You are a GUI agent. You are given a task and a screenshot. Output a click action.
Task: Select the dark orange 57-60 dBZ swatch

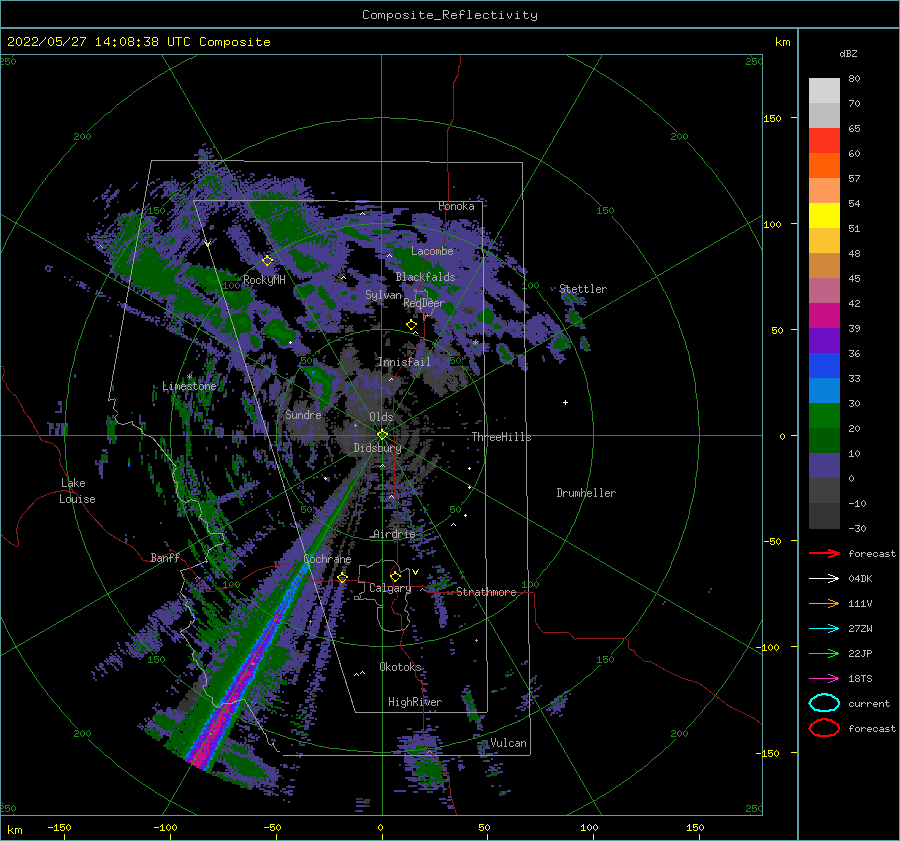[824, 165]
